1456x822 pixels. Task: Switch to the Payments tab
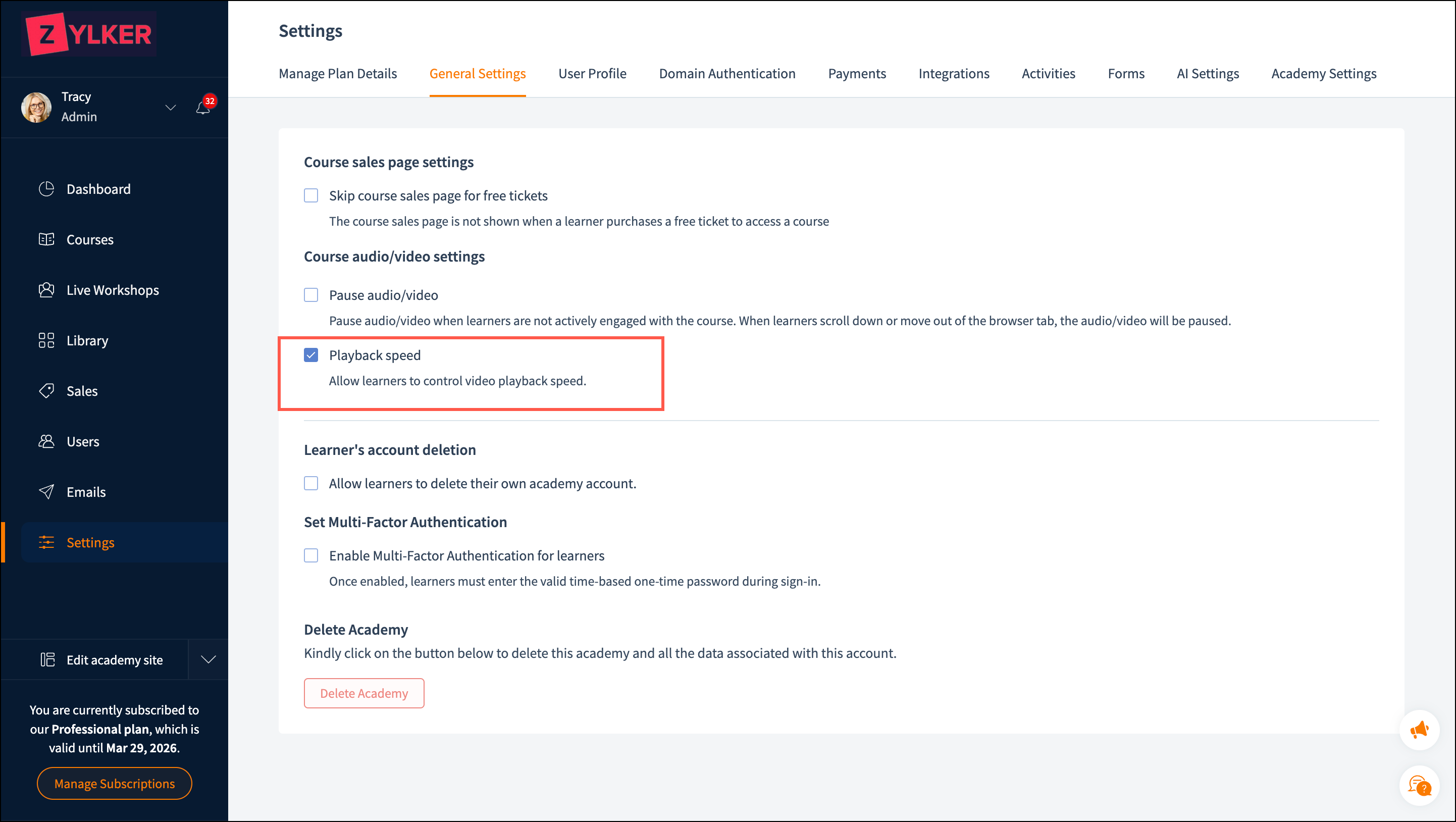(856, 74)
